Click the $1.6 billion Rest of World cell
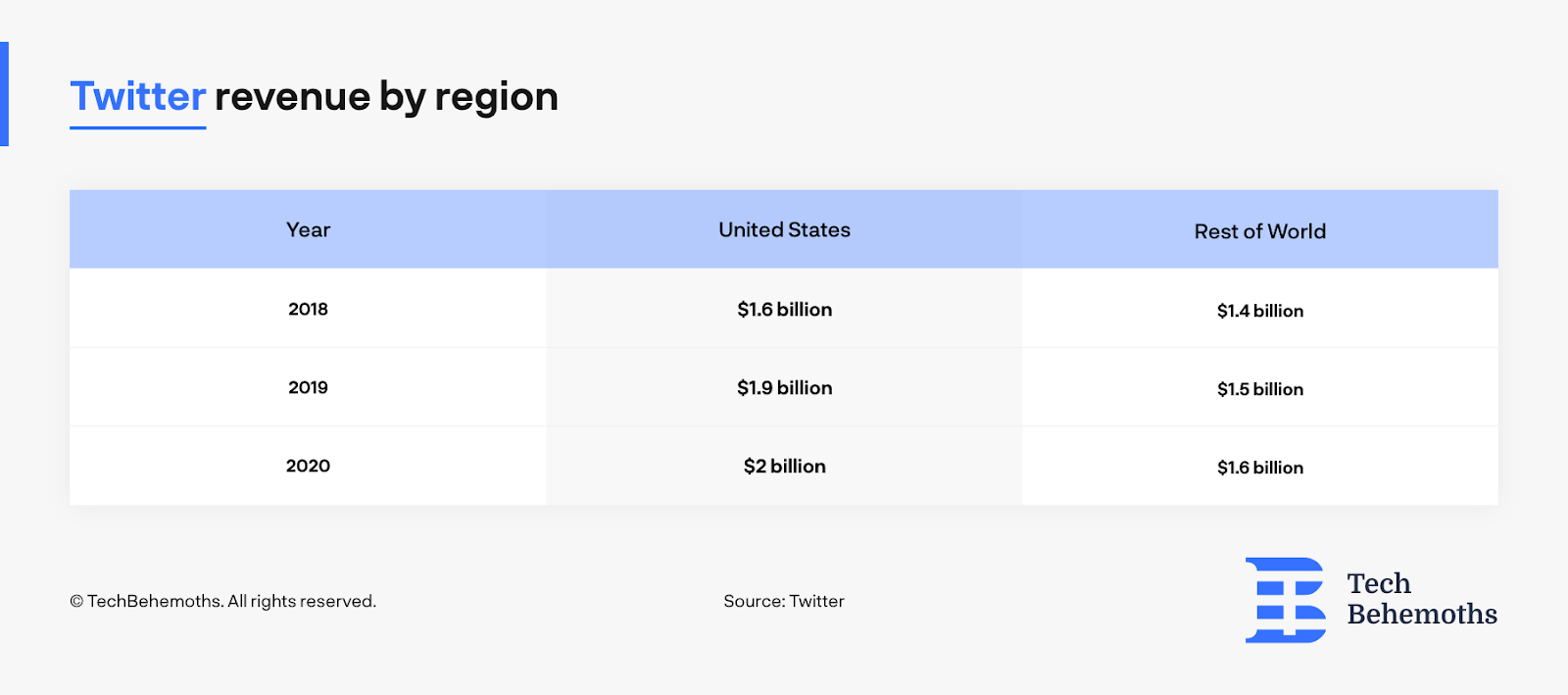The width and height of the screenshot is (1568, 695). tap(1259, 468)
